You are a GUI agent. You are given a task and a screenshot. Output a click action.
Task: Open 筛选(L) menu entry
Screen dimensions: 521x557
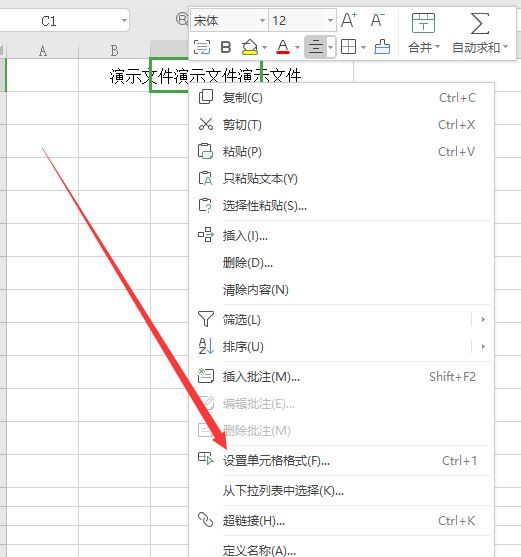(341, 320)
